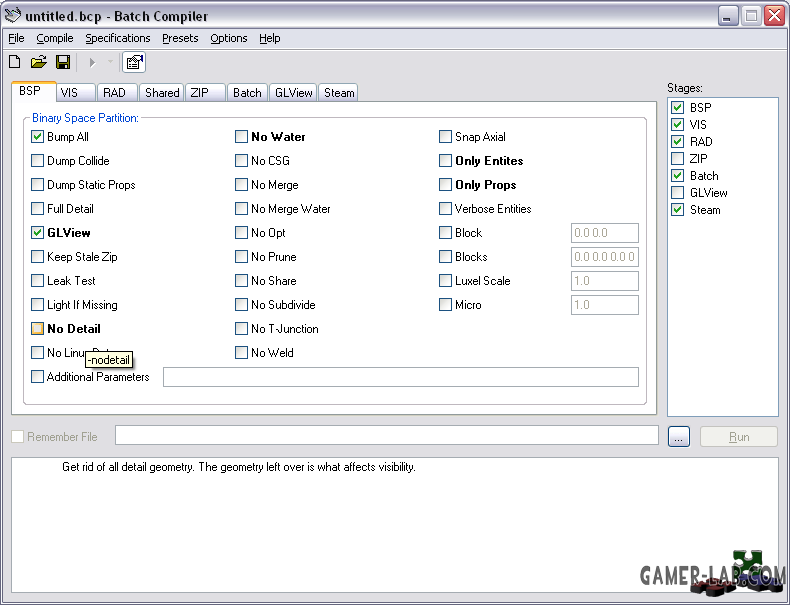The image size is (790, 605).
Task: Enable the Blocks checkbox
Action: coord(445,257)
